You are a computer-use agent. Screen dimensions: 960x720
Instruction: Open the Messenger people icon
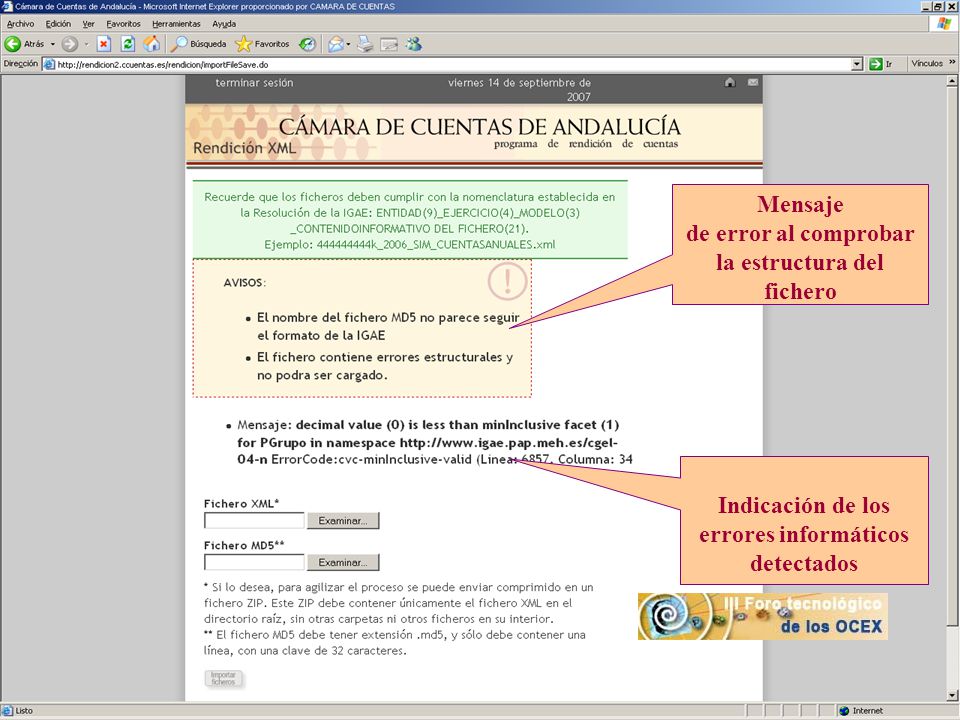click(414, 43)
